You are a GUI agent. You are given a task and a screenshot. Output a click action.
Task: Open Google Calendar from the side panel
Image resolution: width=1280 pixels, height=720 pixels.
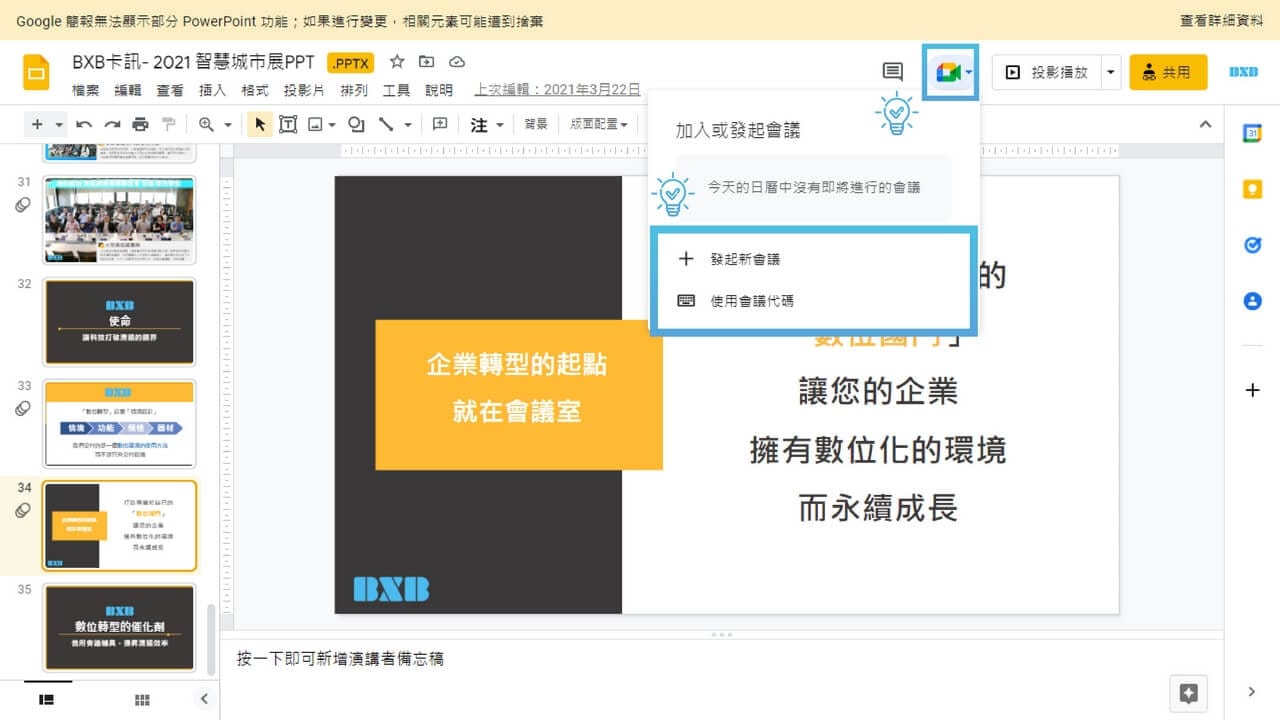(1252, 131)
